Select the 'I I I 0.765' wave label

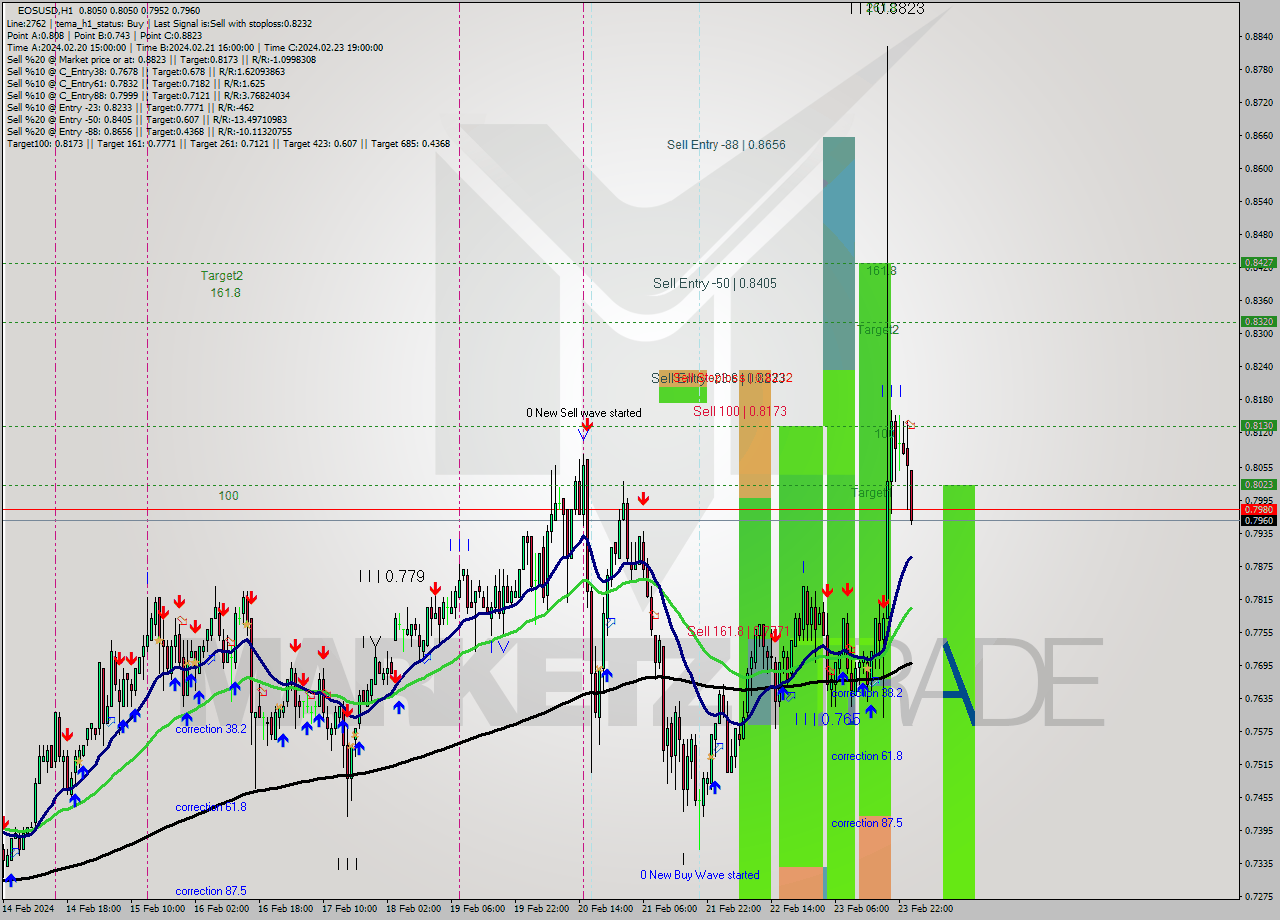coord(827,719)
